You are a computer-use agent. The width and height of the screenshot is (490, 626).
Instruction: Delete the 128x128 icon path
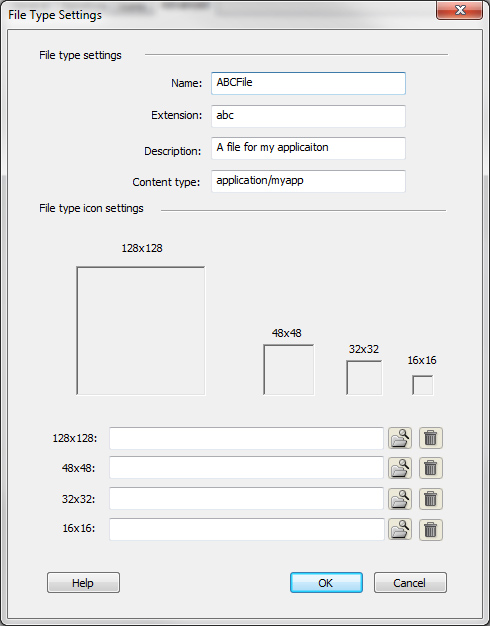click(x=430, y=438)
